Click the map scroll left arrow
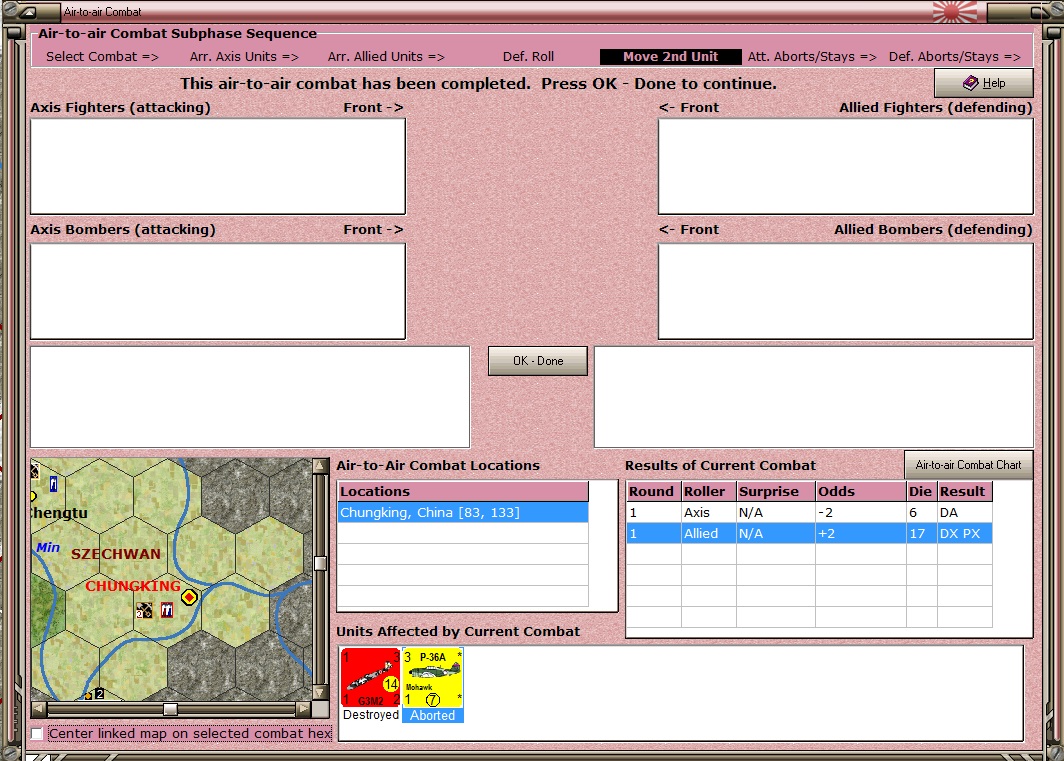1064x761 pixels. 39,709
